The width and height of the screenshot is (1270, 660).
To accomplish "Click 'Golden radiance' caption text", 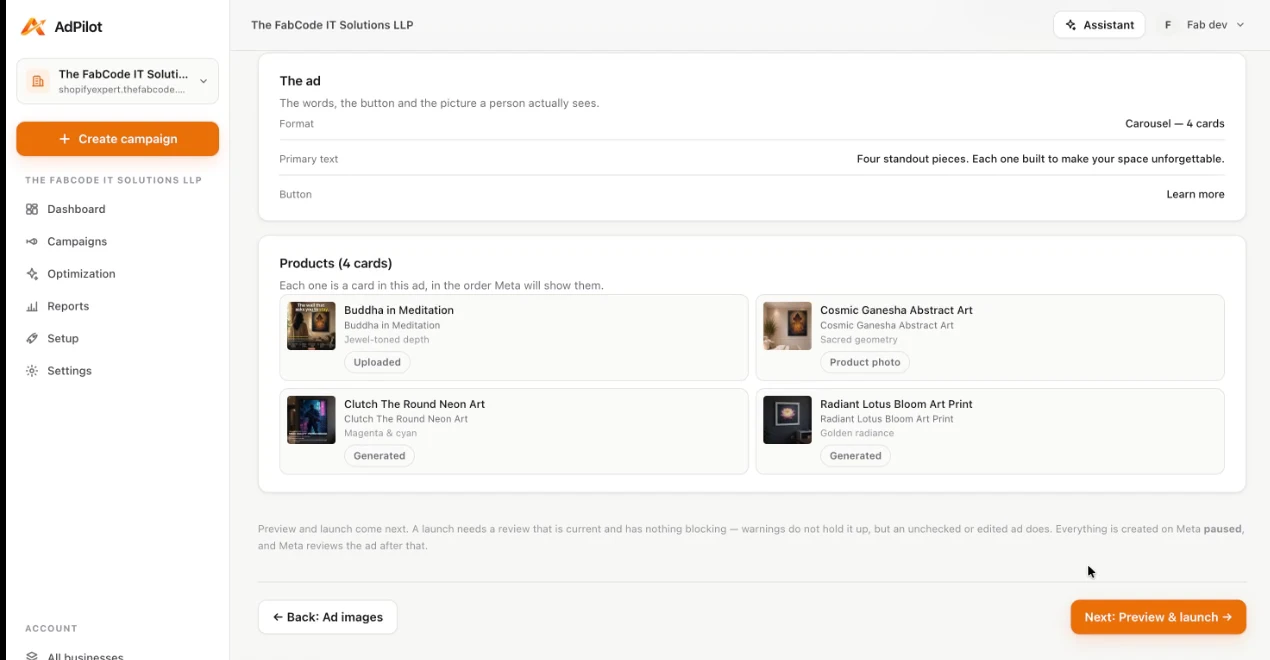I will click(x=857, y=433).
